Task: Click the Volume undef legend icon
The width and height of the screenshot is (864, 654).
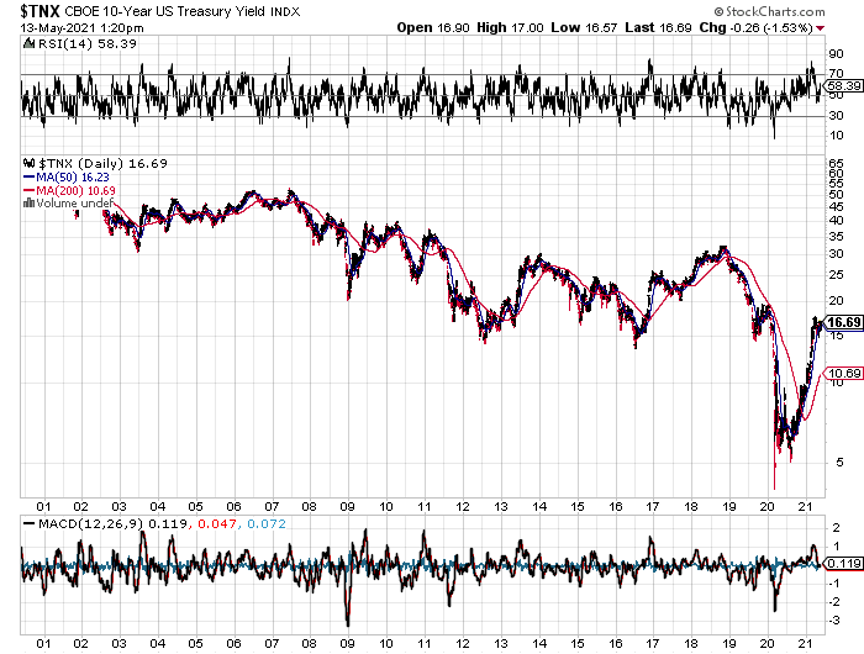Action: point(27,203)
